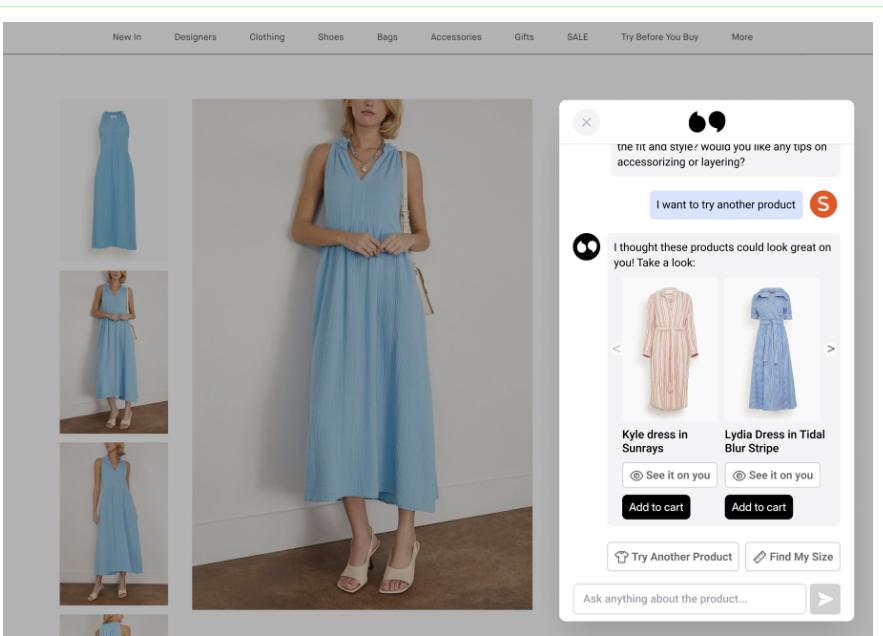Viewport: 883px width, 636px height.
Task: Click Try Another Product button
Action: (673, 557)
